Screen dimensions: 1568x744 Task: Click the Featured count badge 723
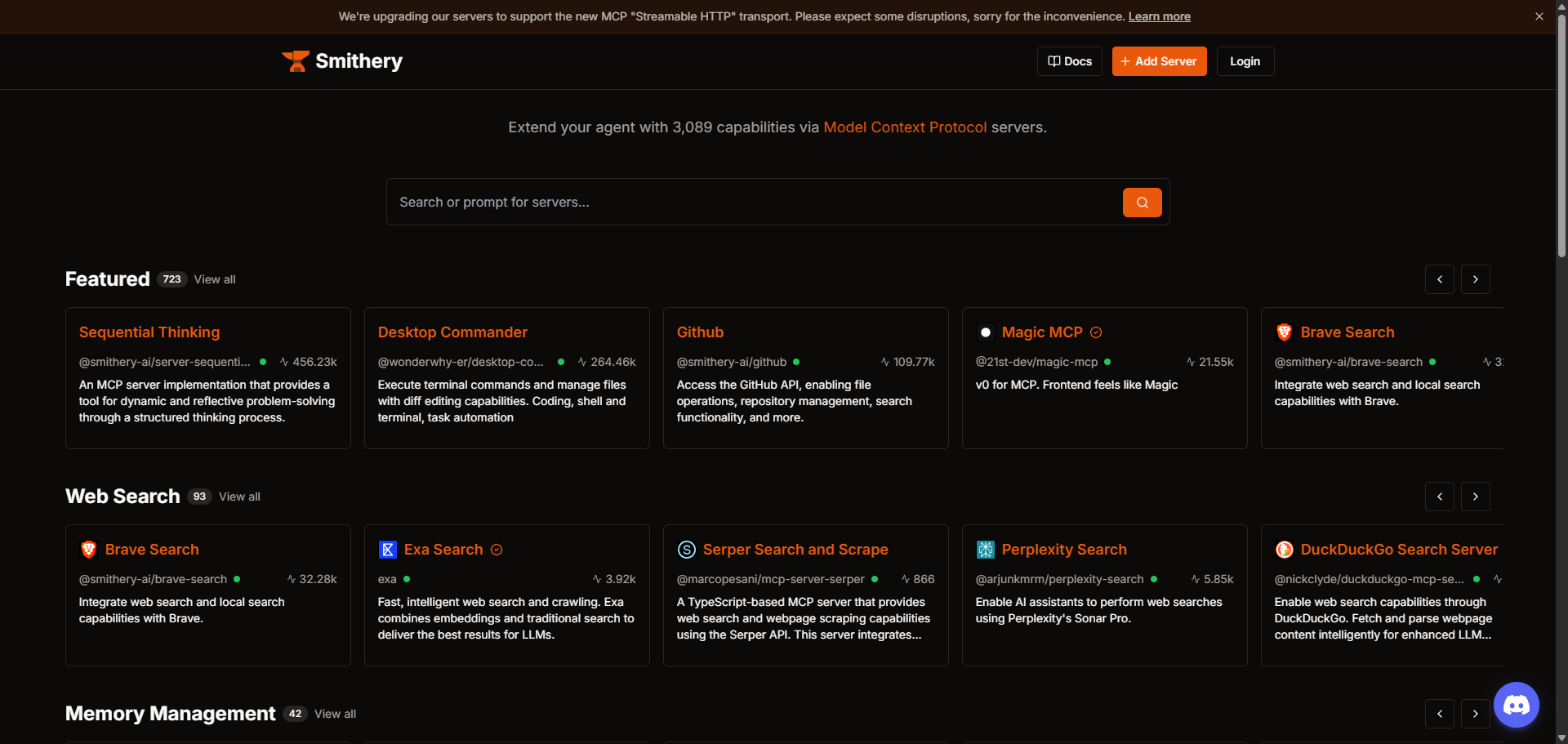coord(171,279)
